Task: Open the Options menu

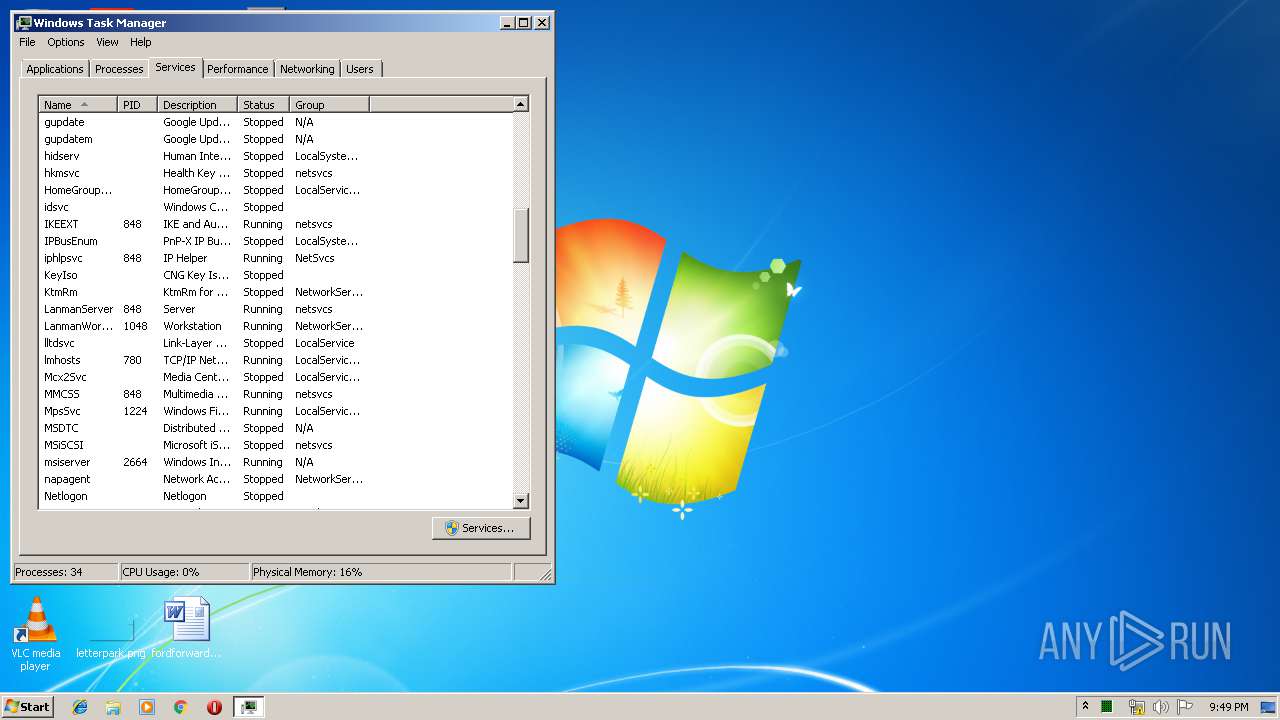Action: (x=66, y=42)
